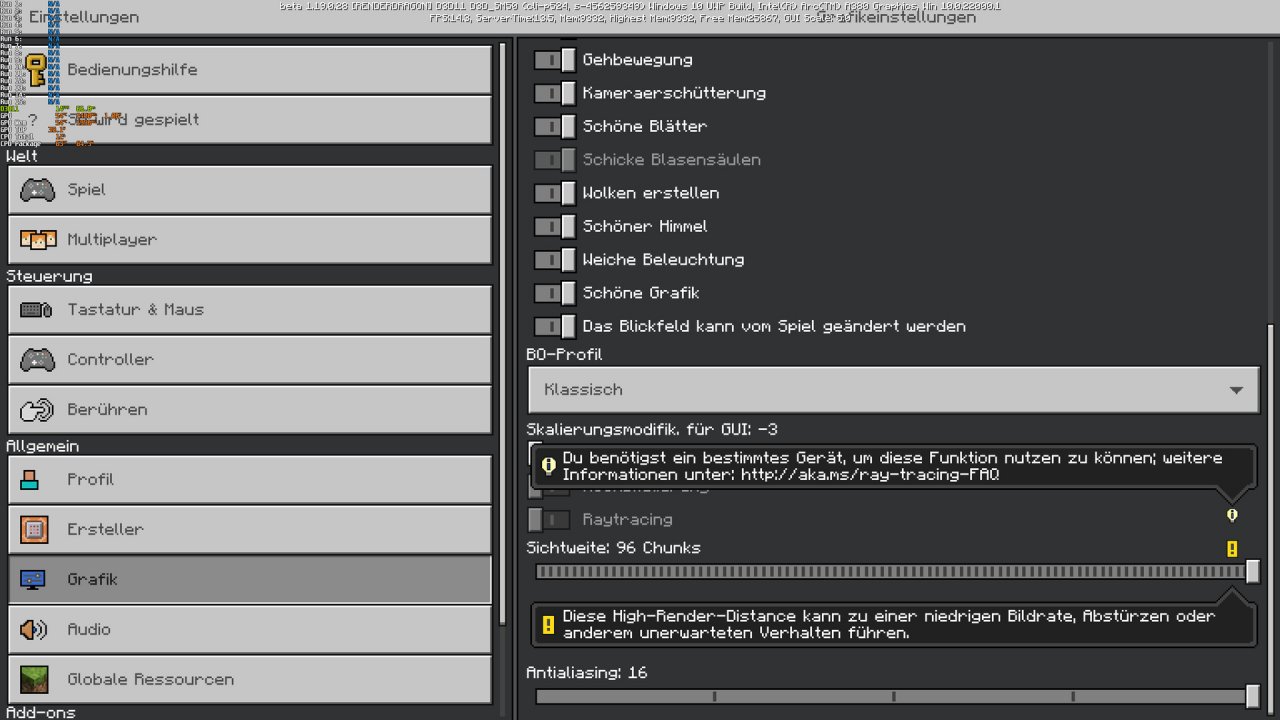The width and height of the screenshot is (1280, 720).
Task: Open the Spiel settings section
Action: coord(250,190)
